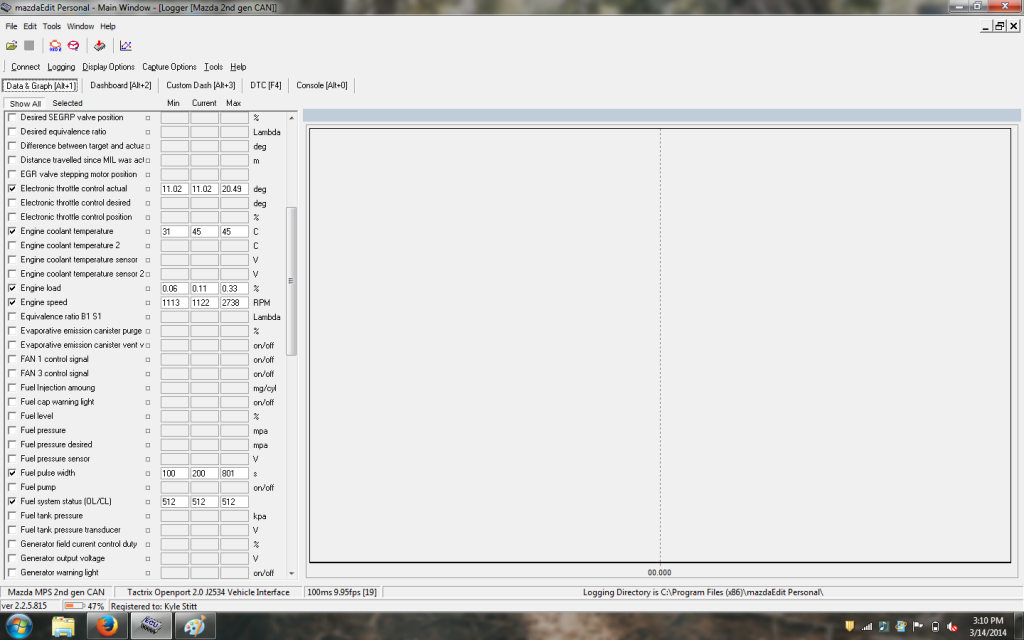Click the small square beside Fuel pulse width

[x=148, y=473]
